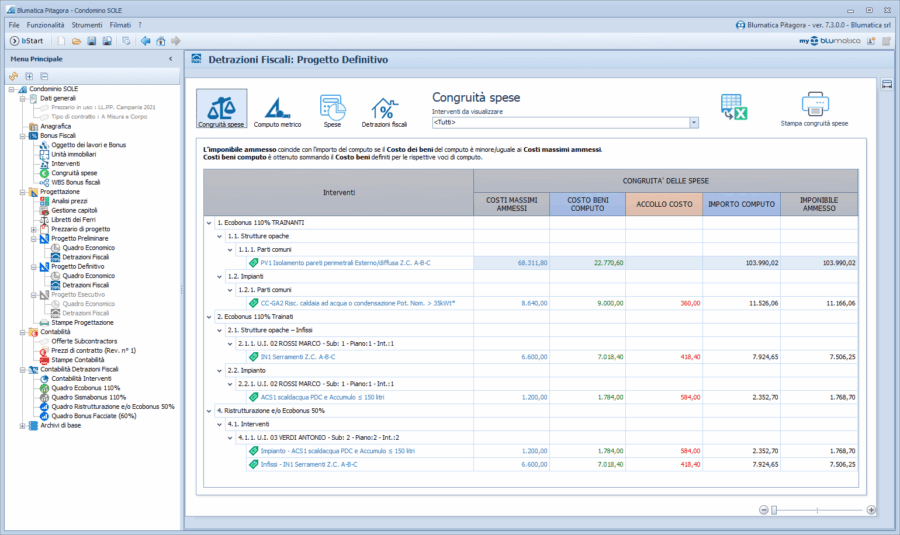Open Interventi da visualizzare dropdown

tap(694, 122)
